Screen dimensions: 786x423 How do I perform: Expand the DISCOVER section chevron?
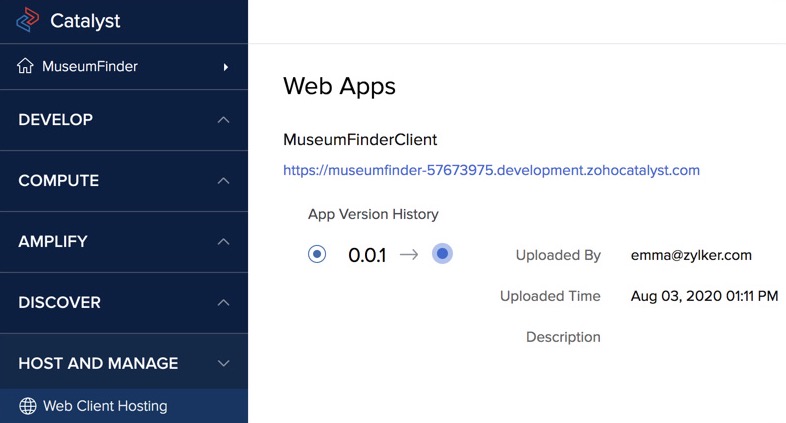223,303
